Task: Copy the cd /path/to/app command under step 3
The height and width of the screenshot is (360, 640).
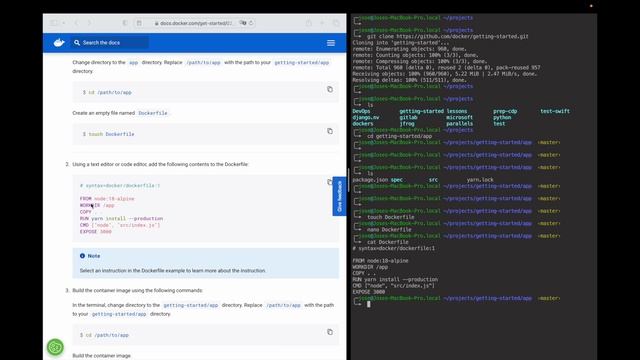Action: tap(330, 332)
